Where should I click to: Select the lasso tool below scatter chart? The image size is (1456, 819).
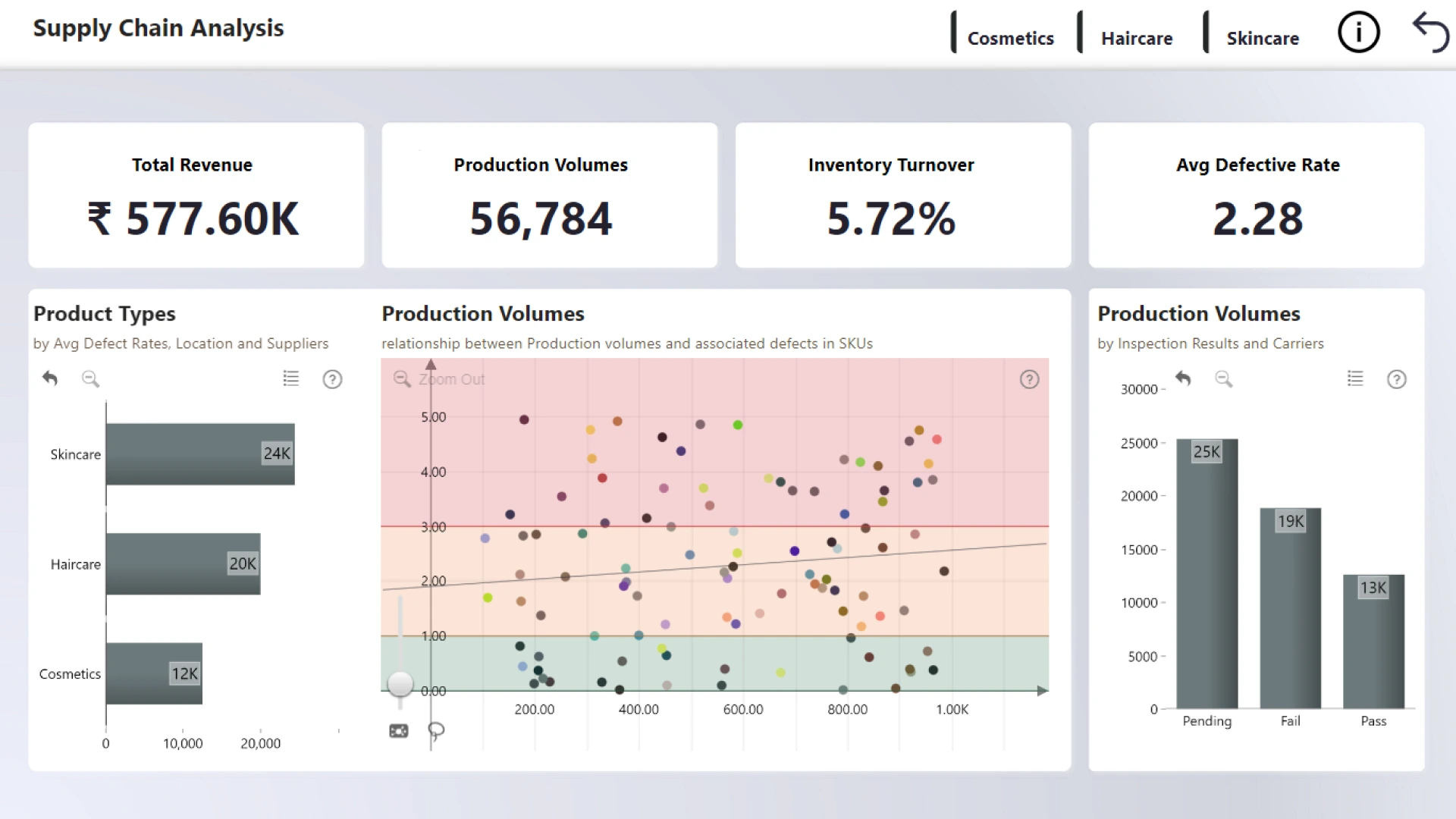click(x=436, y=730)
